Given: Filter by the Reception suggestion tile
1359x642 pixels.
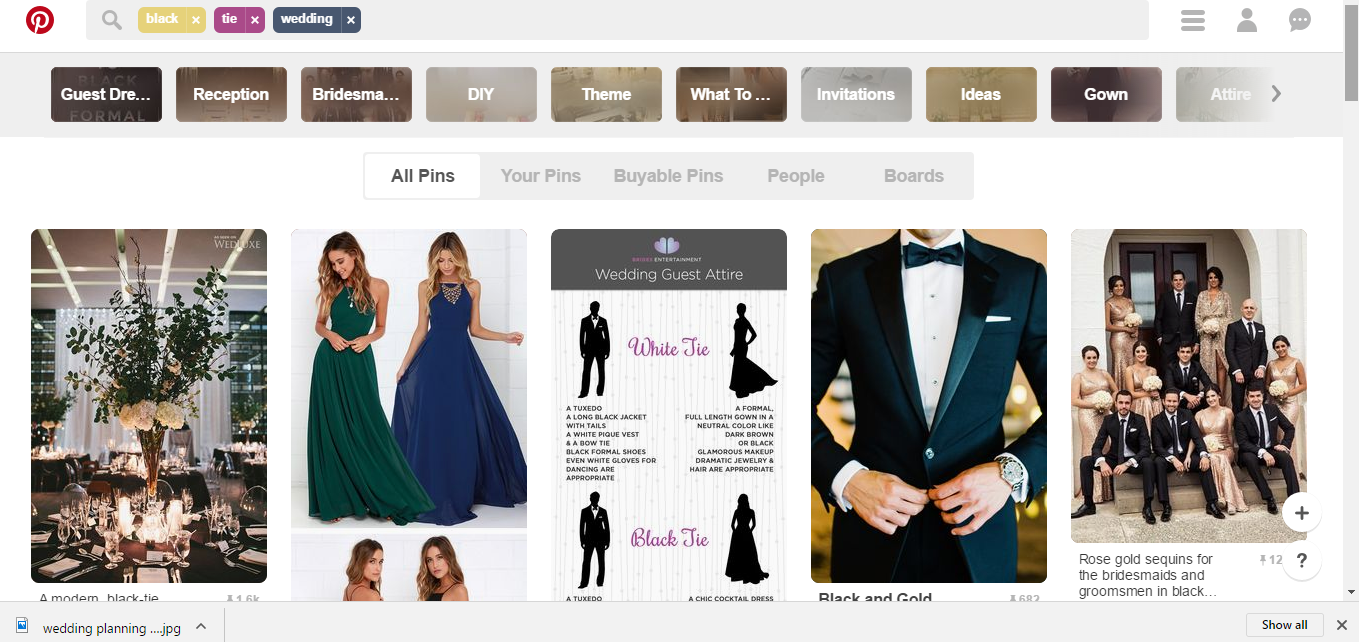Looking at the screenshot, I should [231, 95].
